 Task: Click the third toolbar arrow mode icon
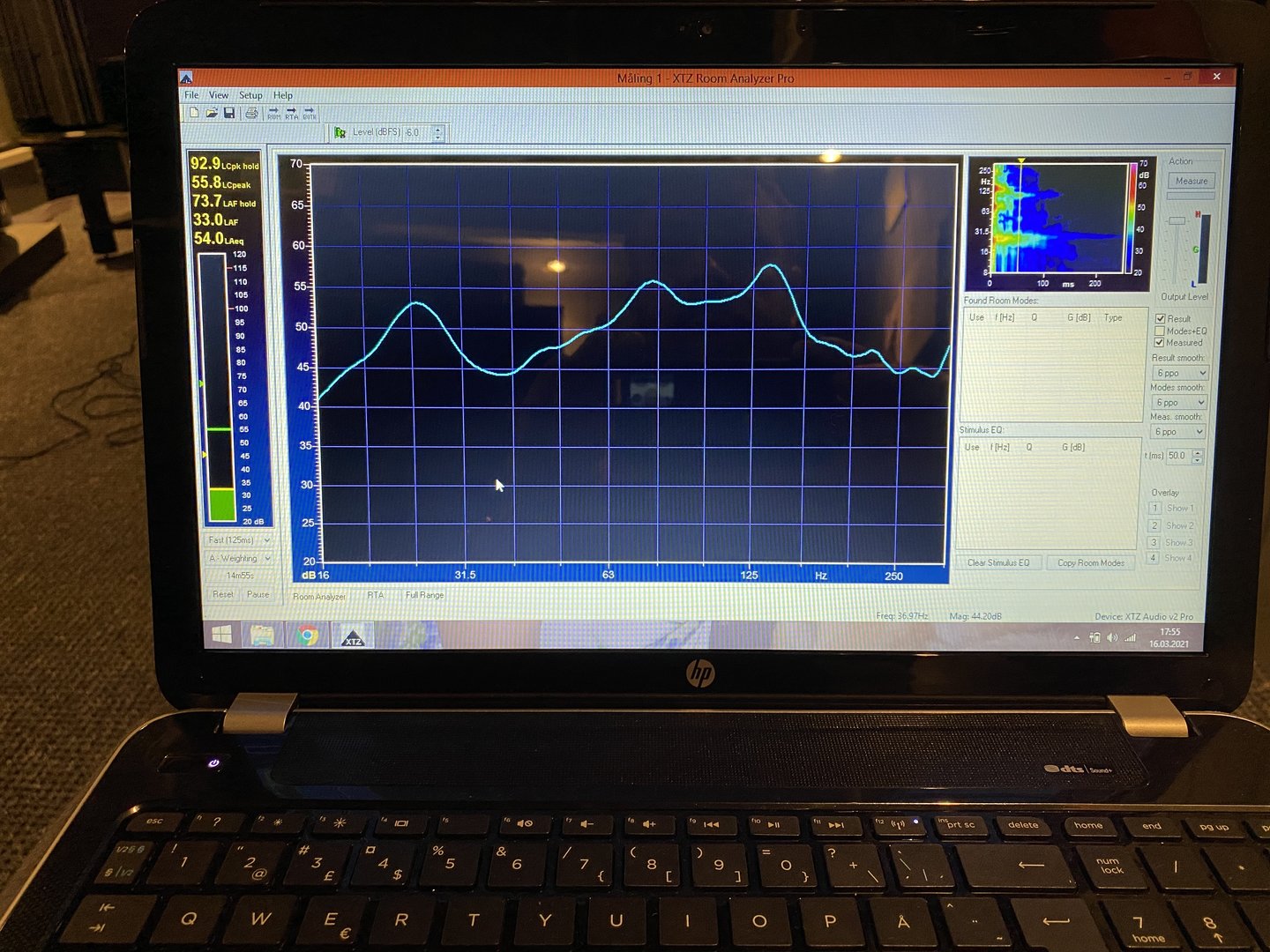coord(310,113)
